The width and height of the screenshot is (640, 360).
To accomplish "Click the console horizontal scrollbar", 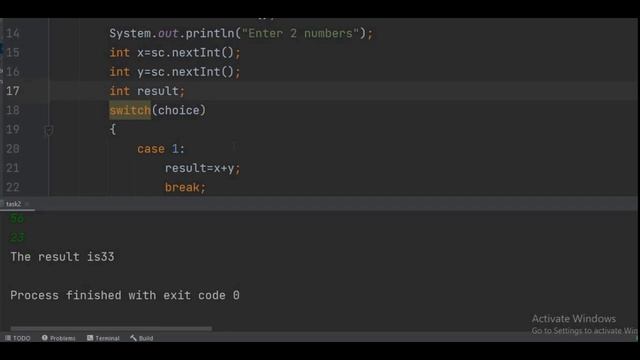I will 111,328.
